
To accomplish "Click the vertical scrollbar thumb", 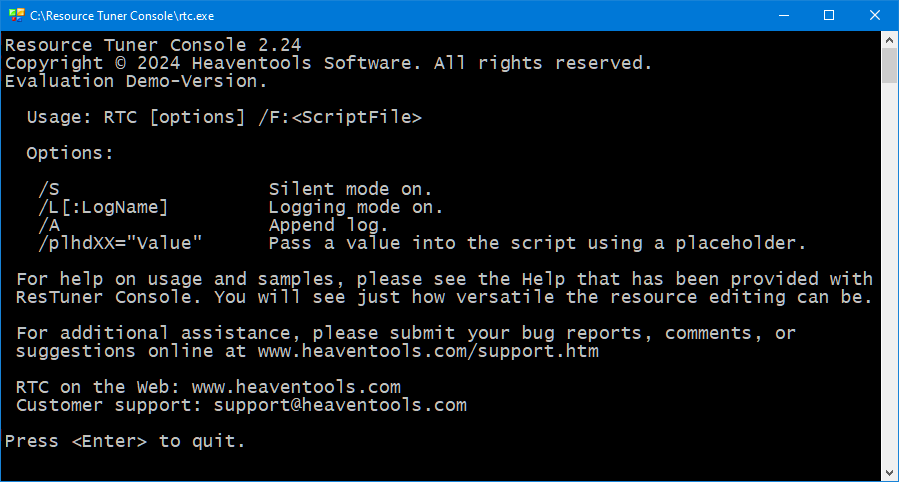I will (x=889, y=66).
